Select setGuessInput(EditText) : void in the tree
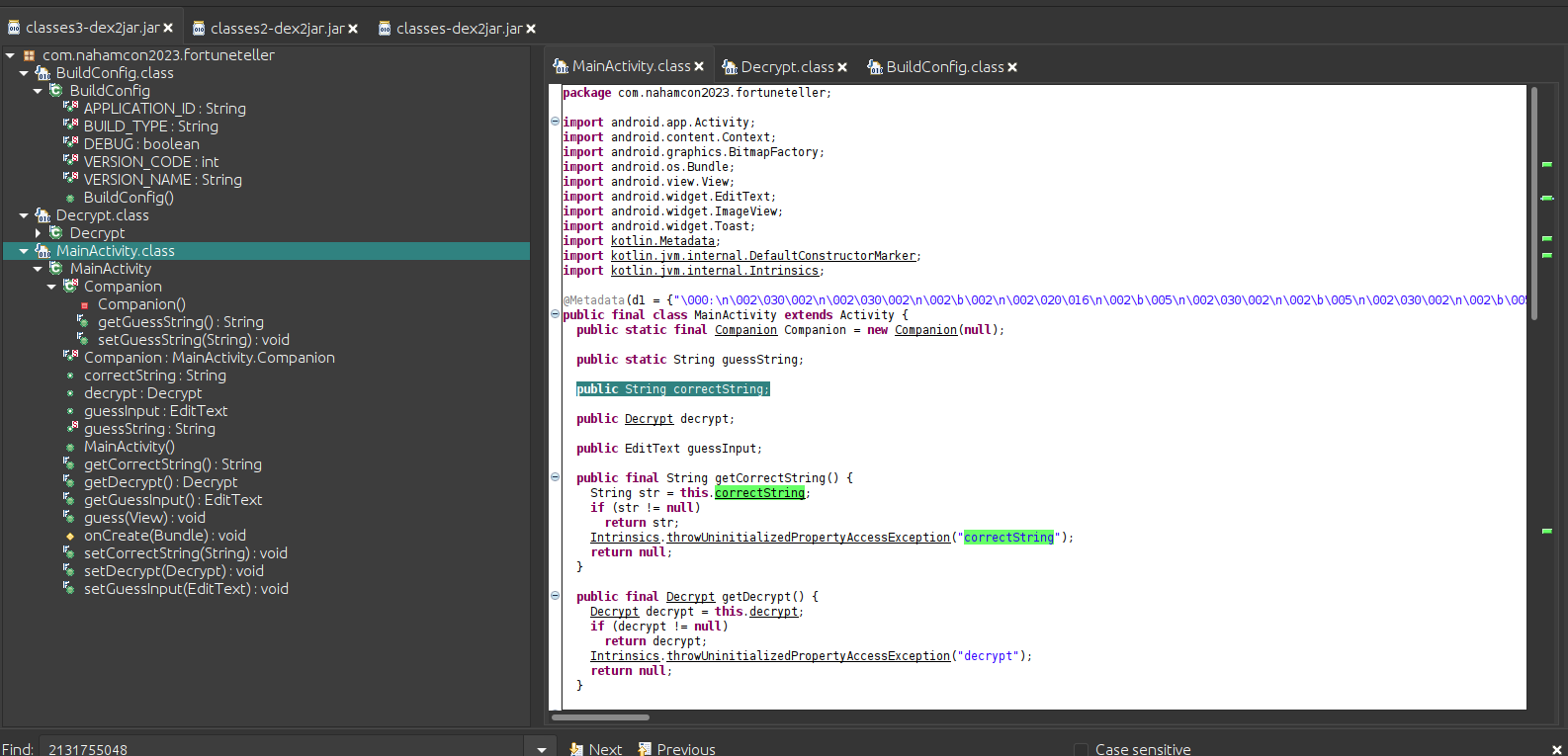Image resolution: width=1568 pixels, height=756 pixels. (x=186, y=589)
